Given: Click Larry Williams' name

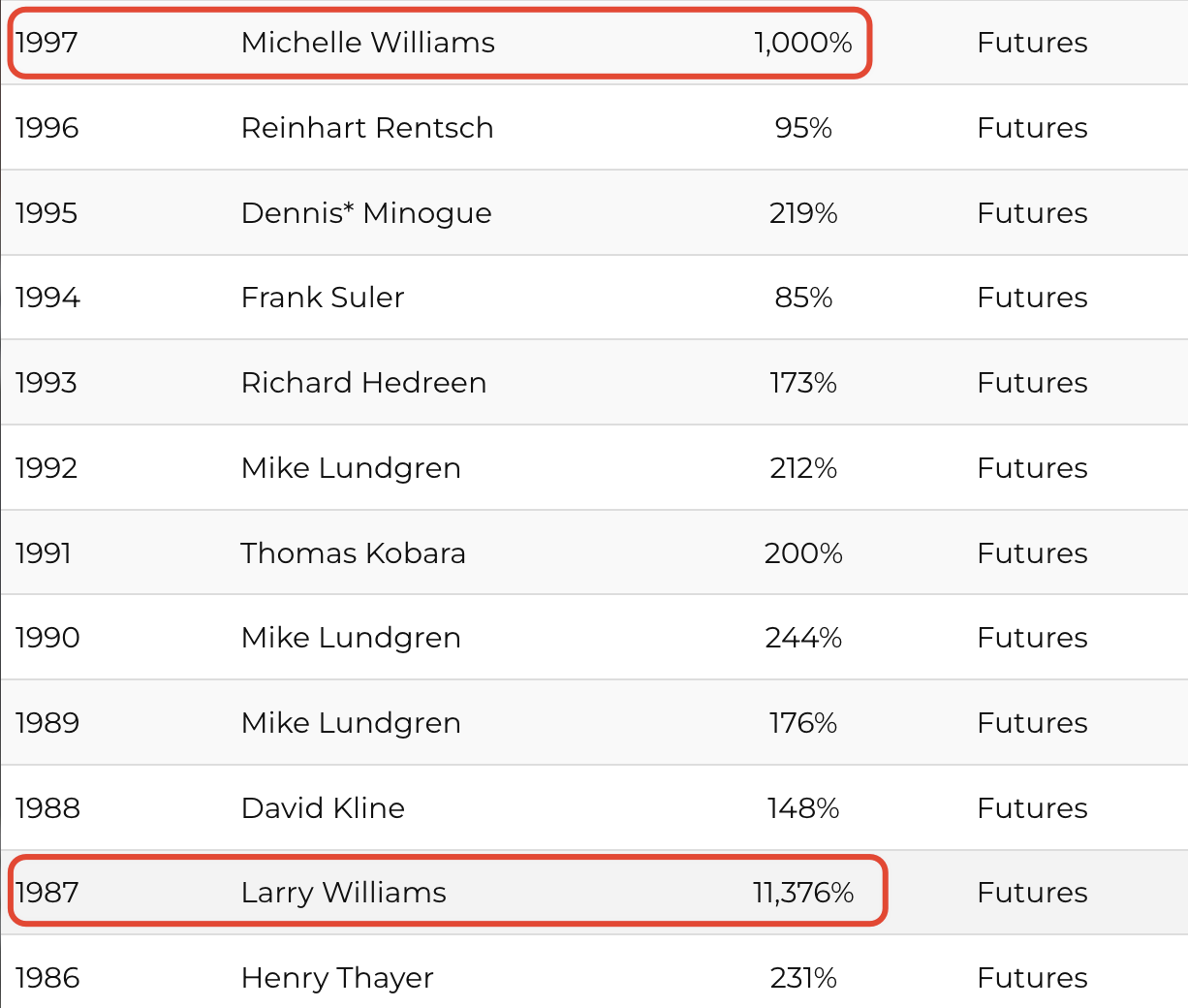Looking at the screenshot, I should [343, 893].
